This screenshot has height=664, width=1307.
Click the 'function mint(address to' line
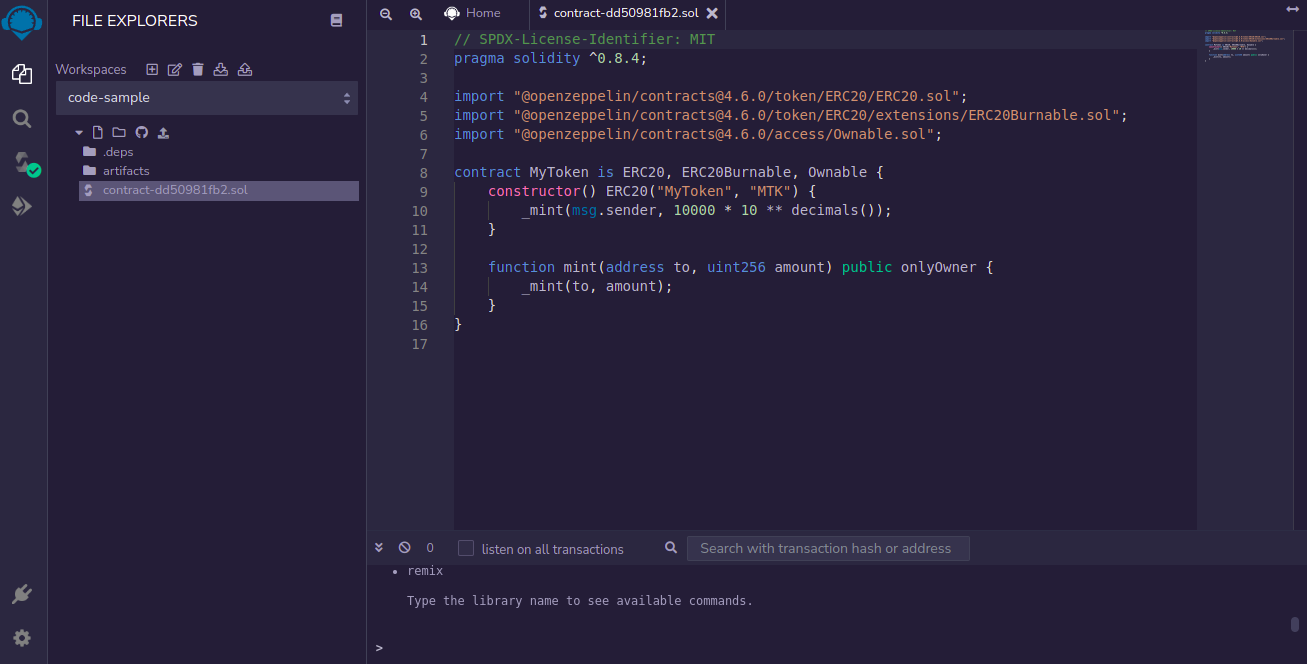[x=741, y=267]
